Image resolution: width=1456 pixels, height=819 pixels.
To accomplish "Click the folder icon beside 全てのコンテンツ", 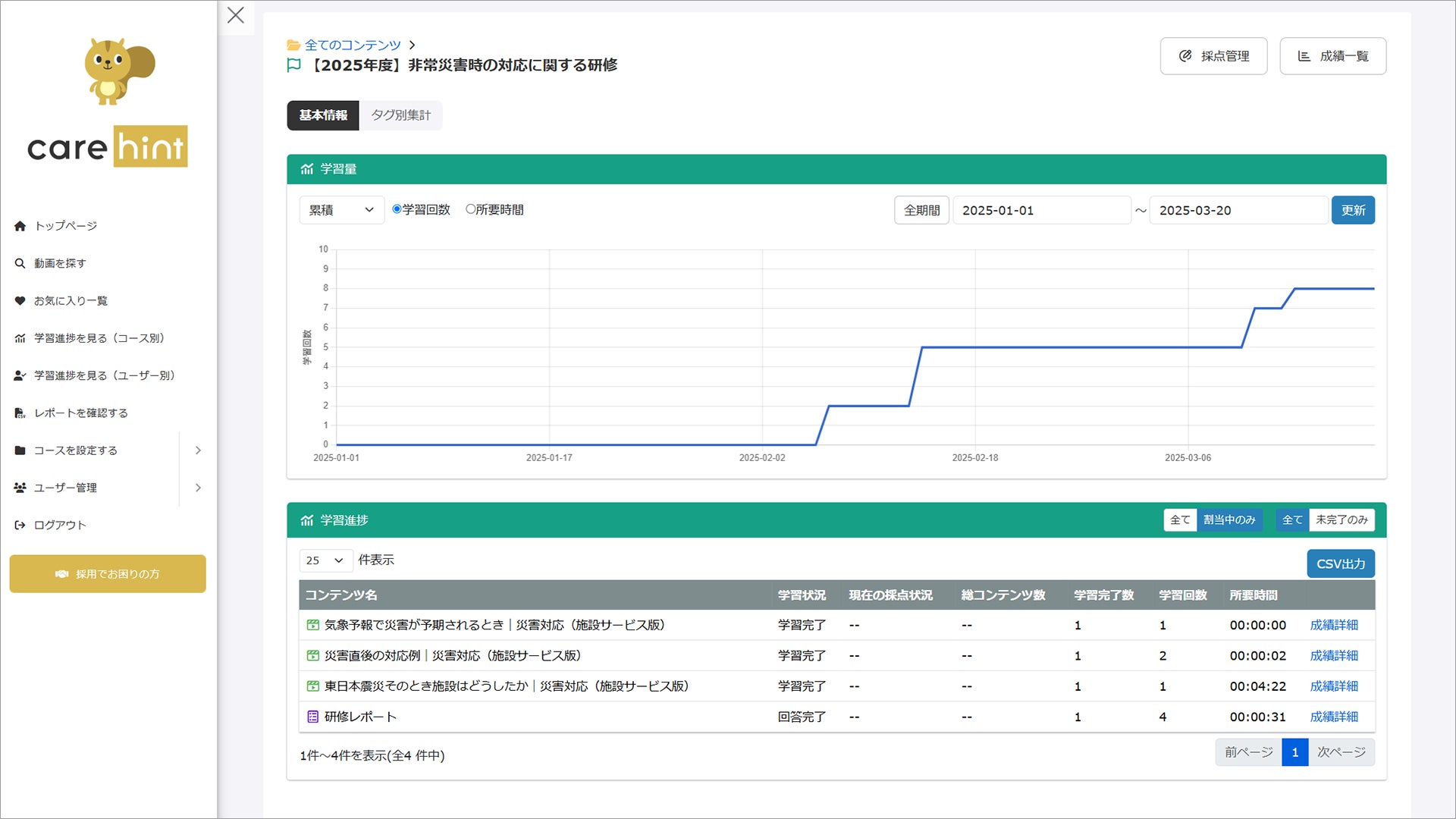I will [293, 45].
